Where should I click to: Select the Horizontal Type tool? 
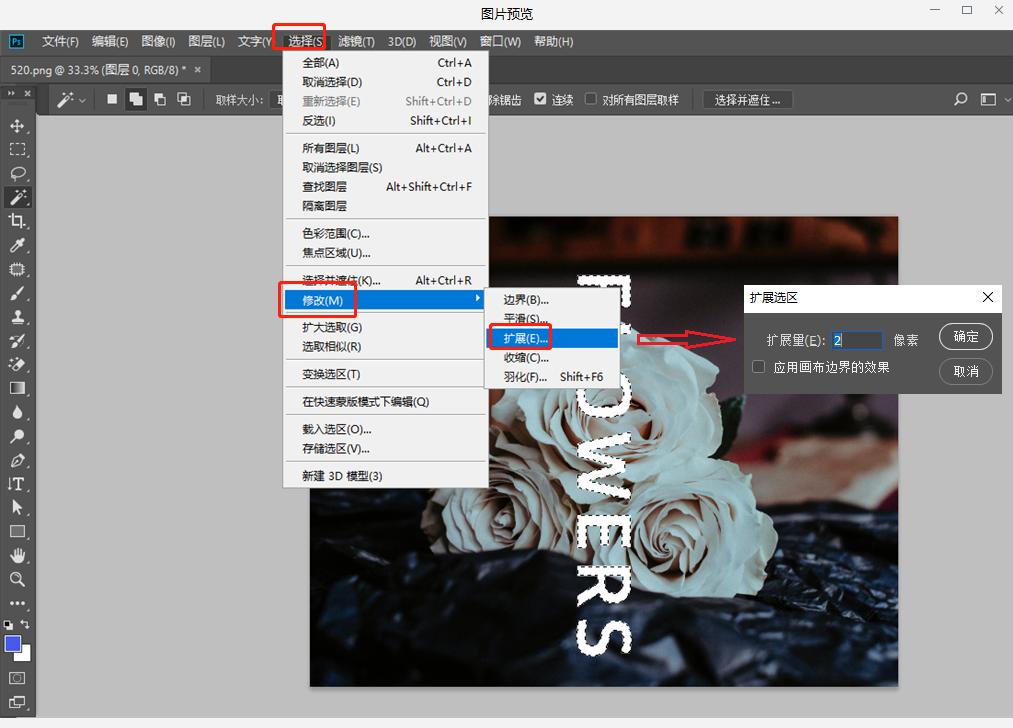[x=17, y=485]
